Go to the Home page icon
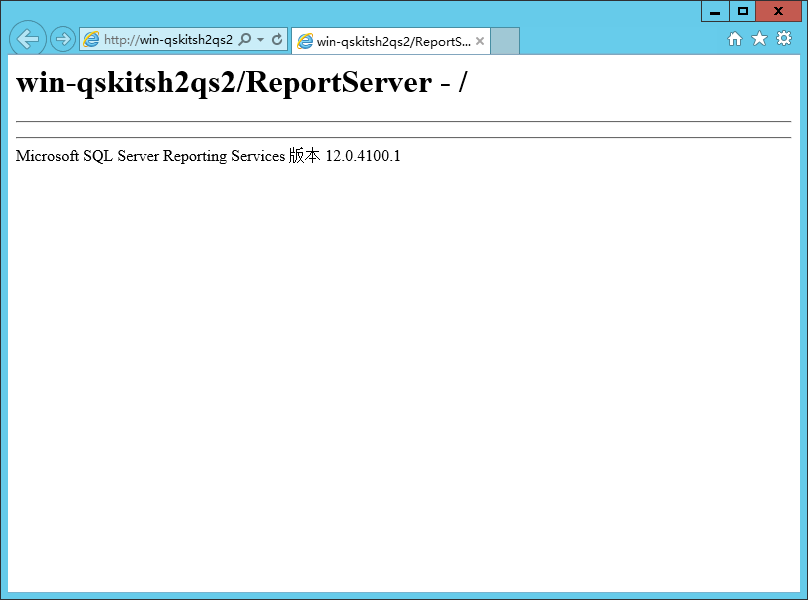 point(735,39)
